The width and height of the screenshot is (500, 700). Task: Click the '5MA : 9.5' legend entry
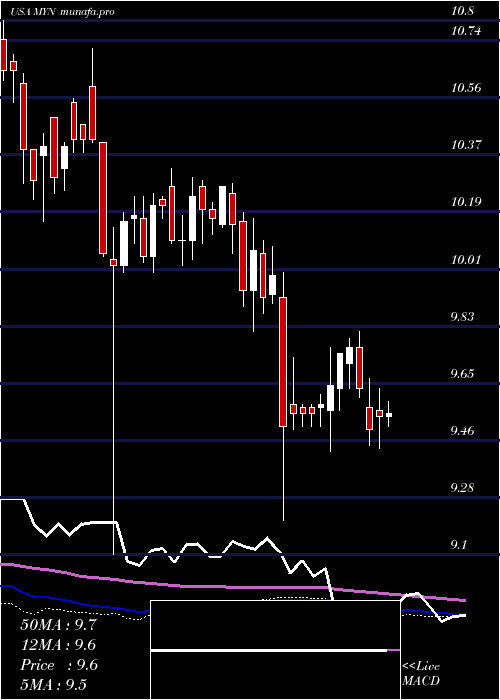(54, 684)
